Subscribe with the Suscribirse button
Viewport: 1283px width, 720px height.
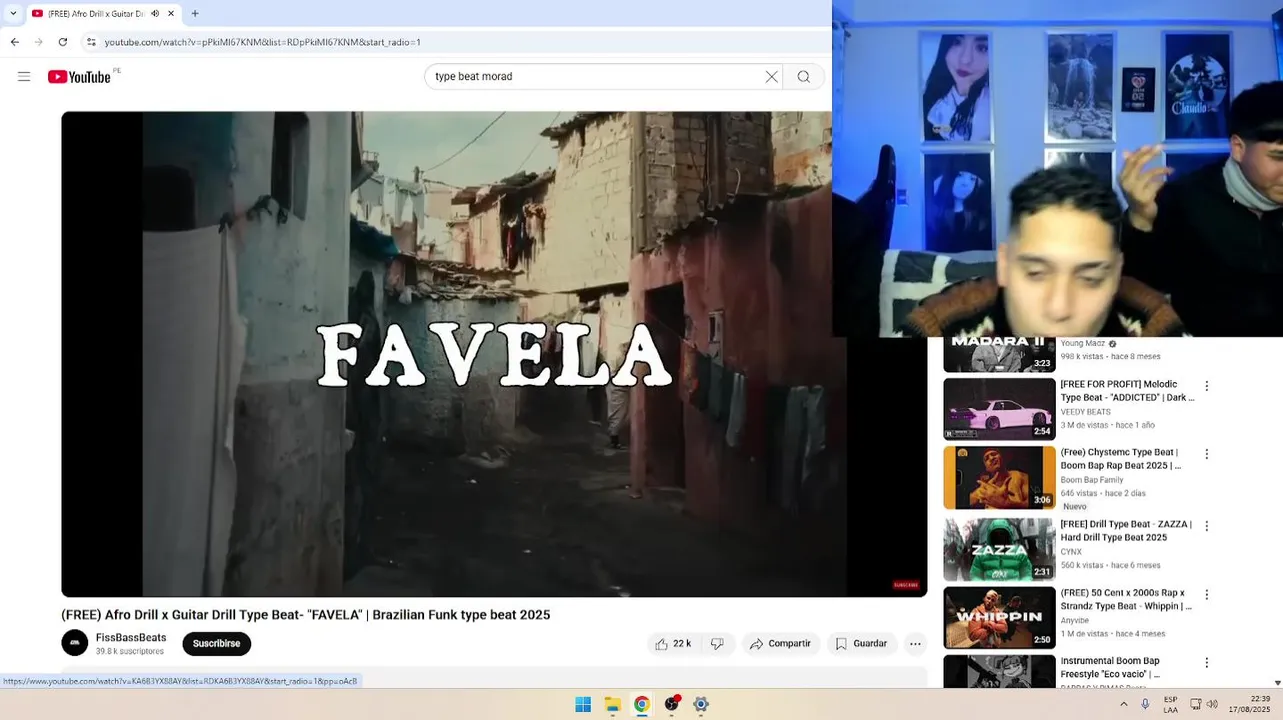coord(216,644)
